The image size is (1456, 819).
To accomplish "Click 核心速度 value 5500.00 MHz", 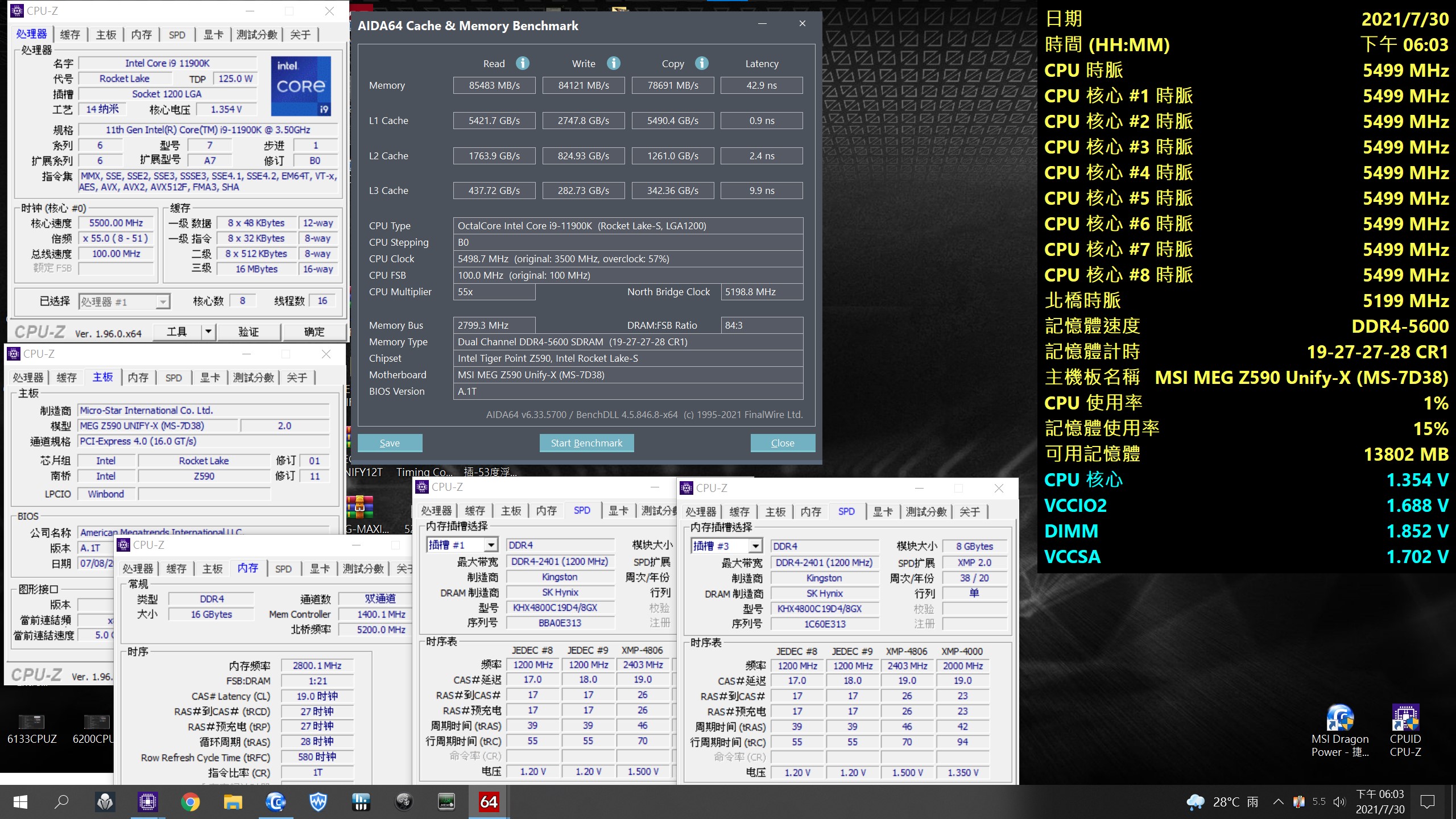I will click(116, 223).
